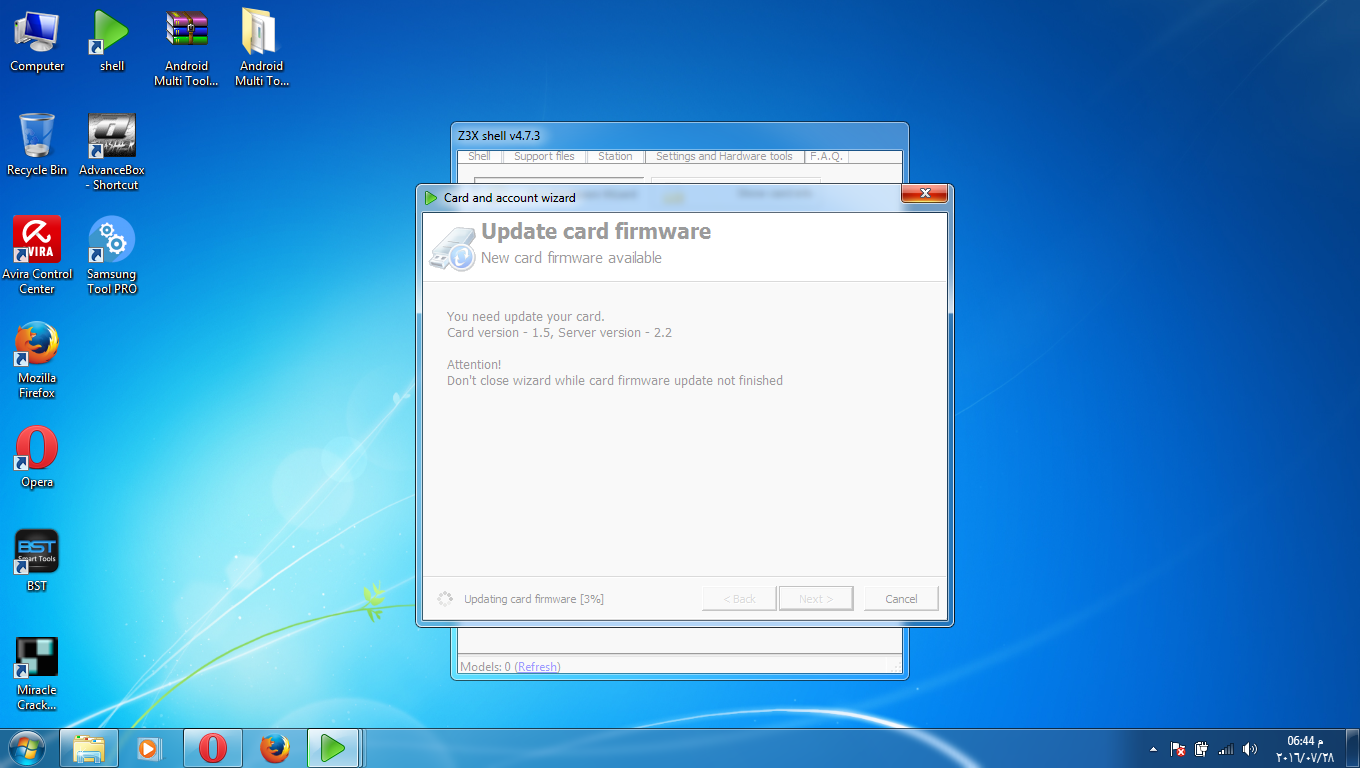
Task: Open the media player taskbar icon
Action: pyautogui.click(x=149, y=748)
